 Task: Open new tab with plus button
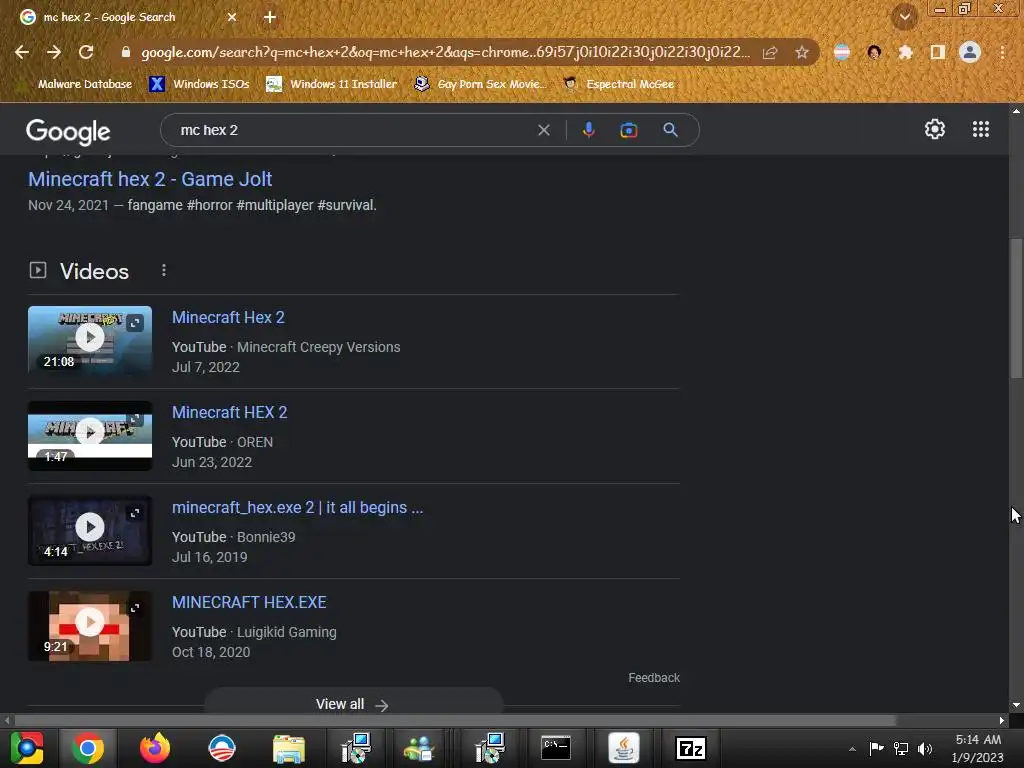coord(270,17)
